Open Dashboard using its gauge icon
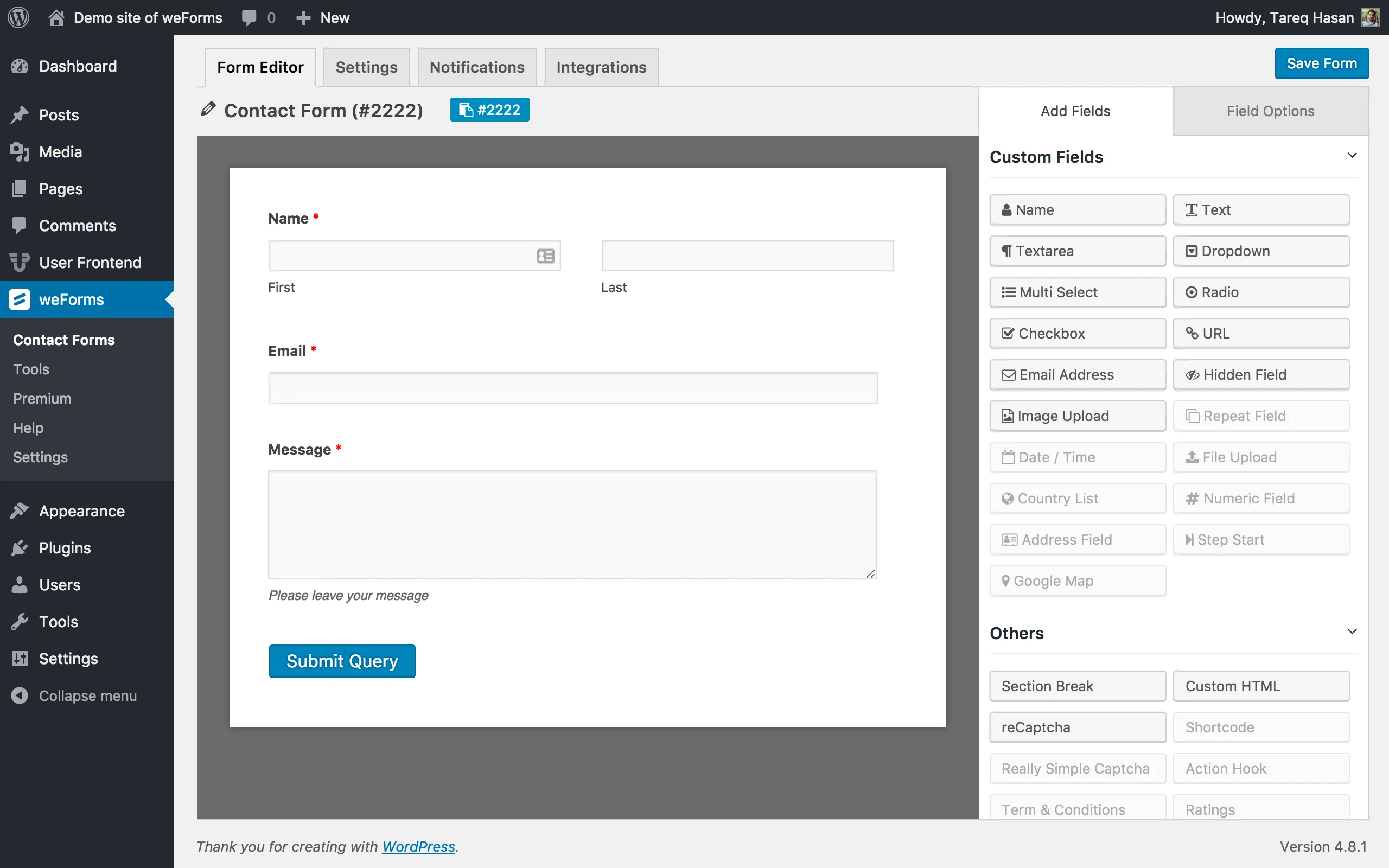The width and height of the screenshot is (1389, 868). pos(21,66)
